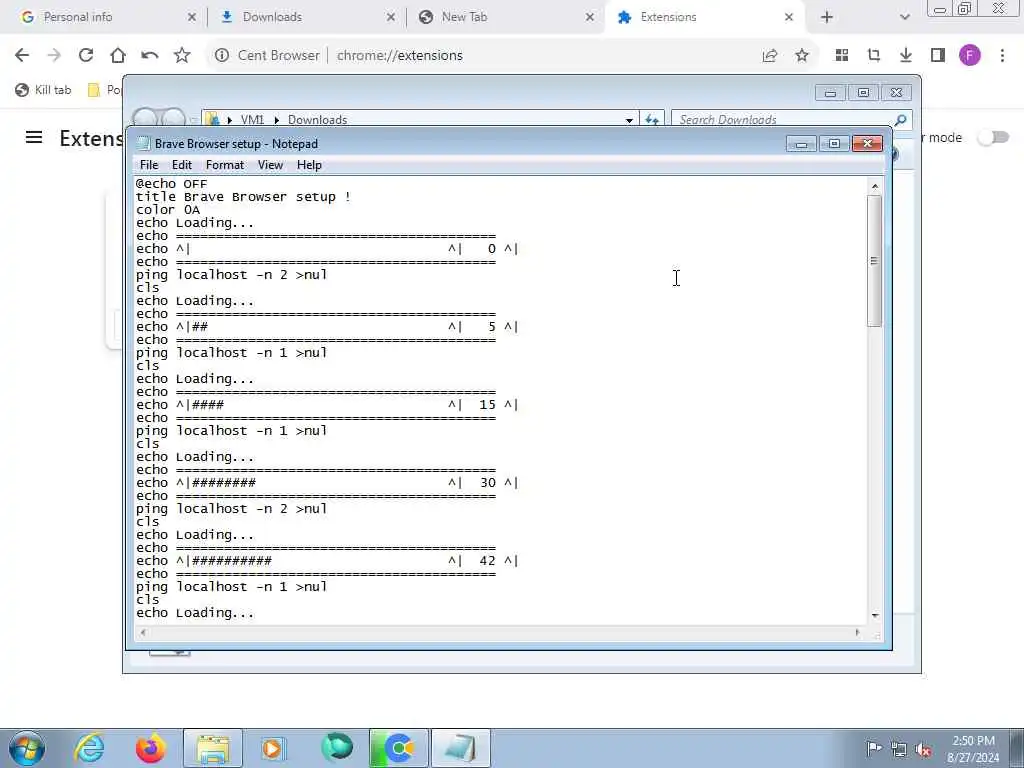Click the 'color 0A' line in Notepad

(168, 210)
